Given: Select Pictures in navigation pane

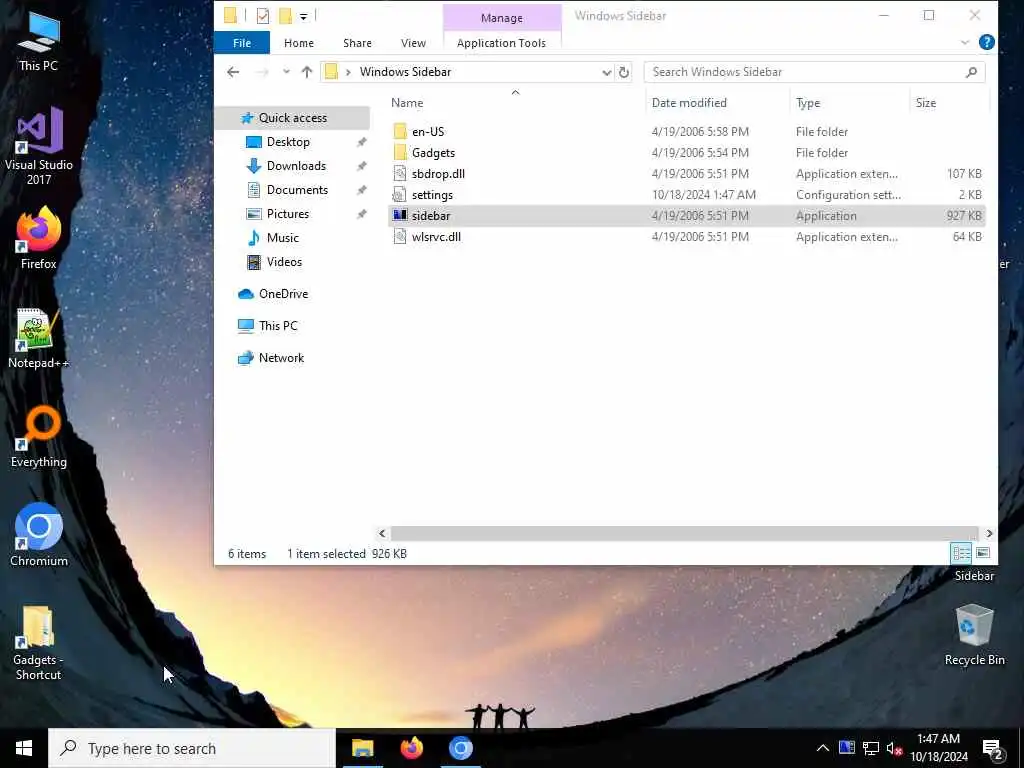Looking at the screenshot, I should click(287, 214).
